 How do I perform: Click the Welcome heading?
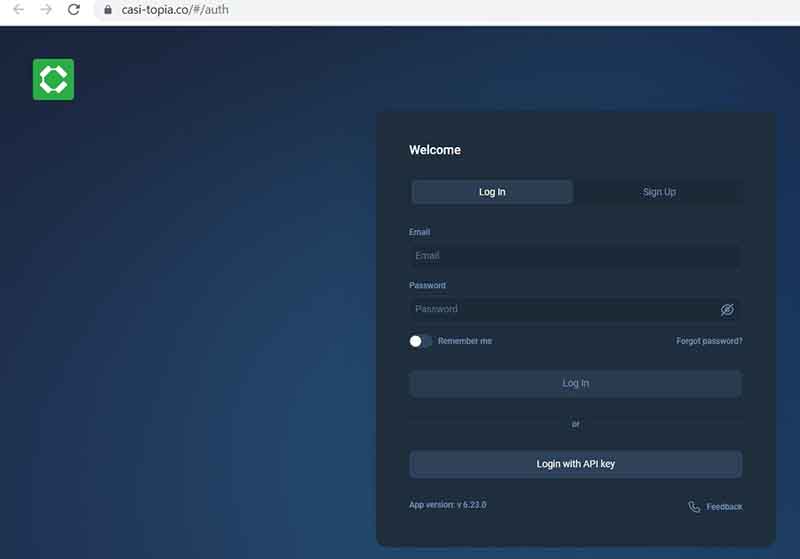(x=435, y=150)
